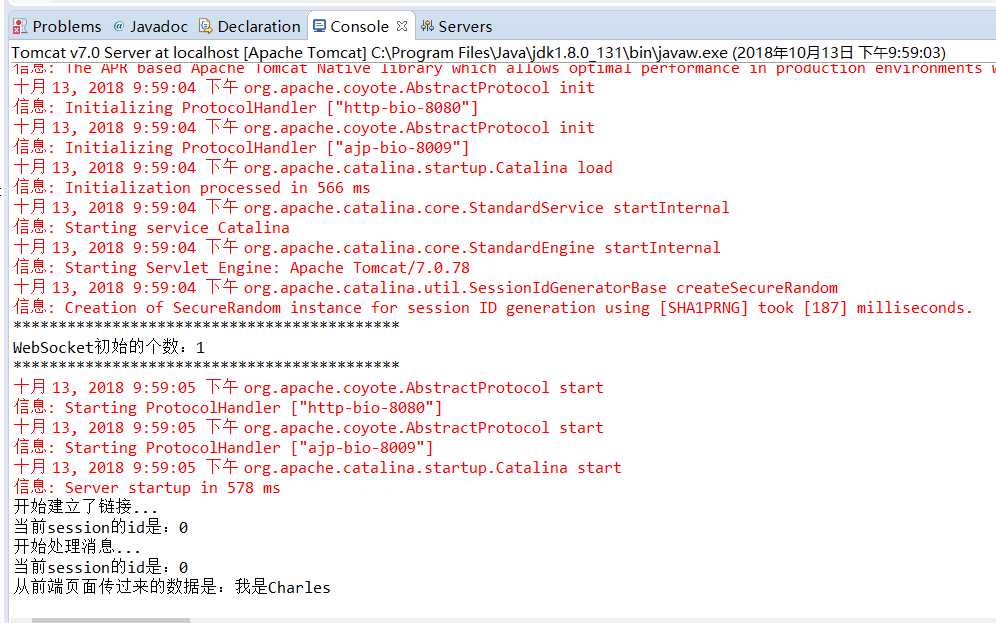Click the Catalina load log line
Image resolution: width=996 pixels, height=623 pixels.
tap(313, 168)
